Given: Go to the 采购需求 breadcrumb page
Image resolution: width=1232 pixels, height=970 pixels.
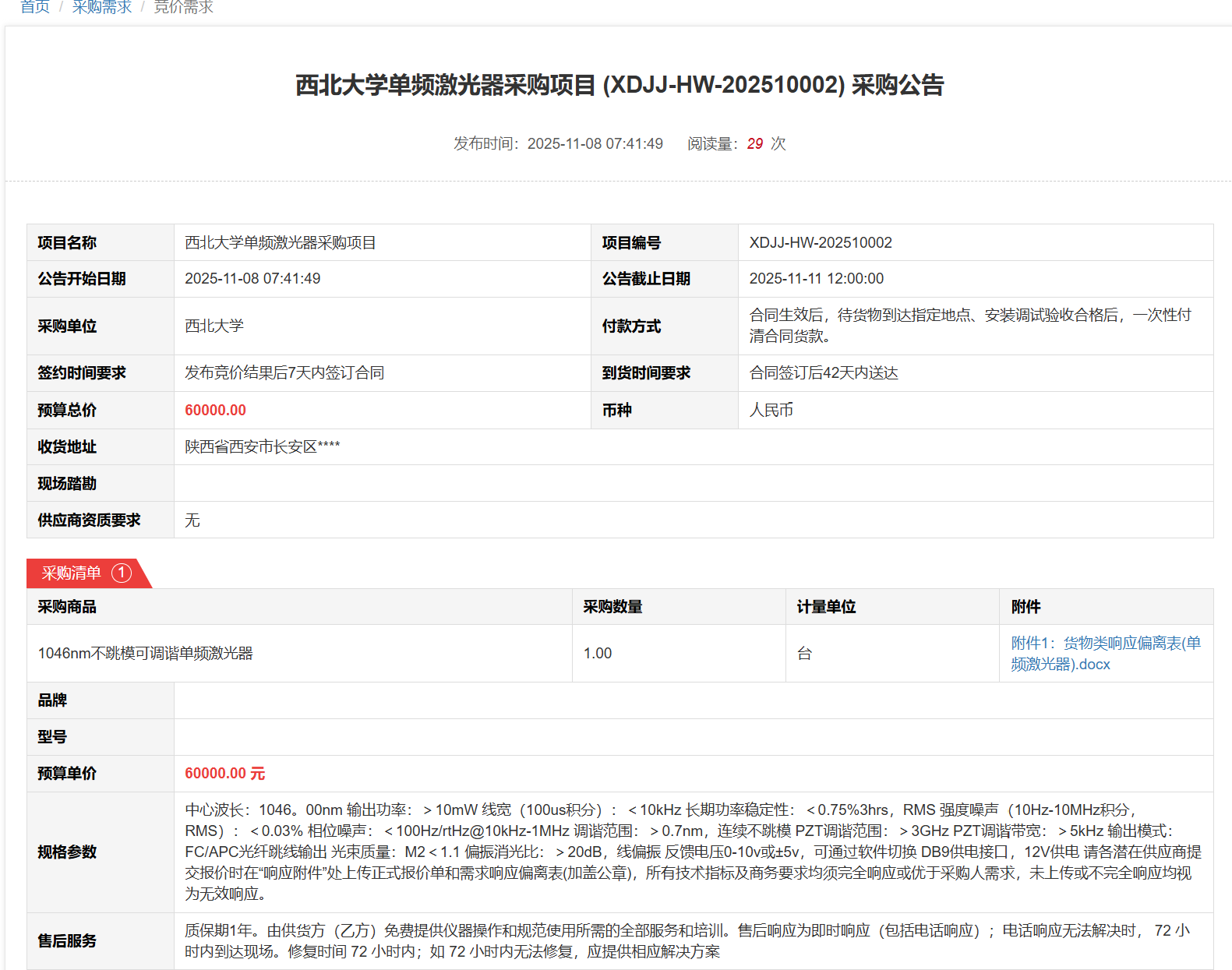Looking at the screenshot, I should pyautogui.click(x=102, y=7).
